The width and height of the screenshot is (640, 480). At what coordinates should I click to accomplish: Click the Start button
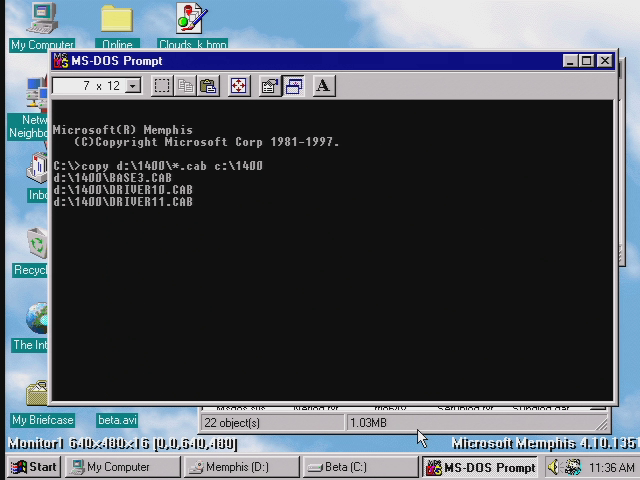tap(34, 467)
